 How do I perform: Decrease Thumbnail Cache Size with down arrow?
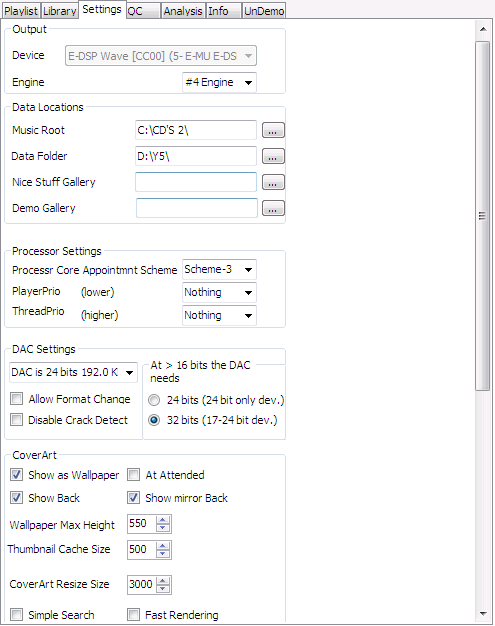coord(162,554)
